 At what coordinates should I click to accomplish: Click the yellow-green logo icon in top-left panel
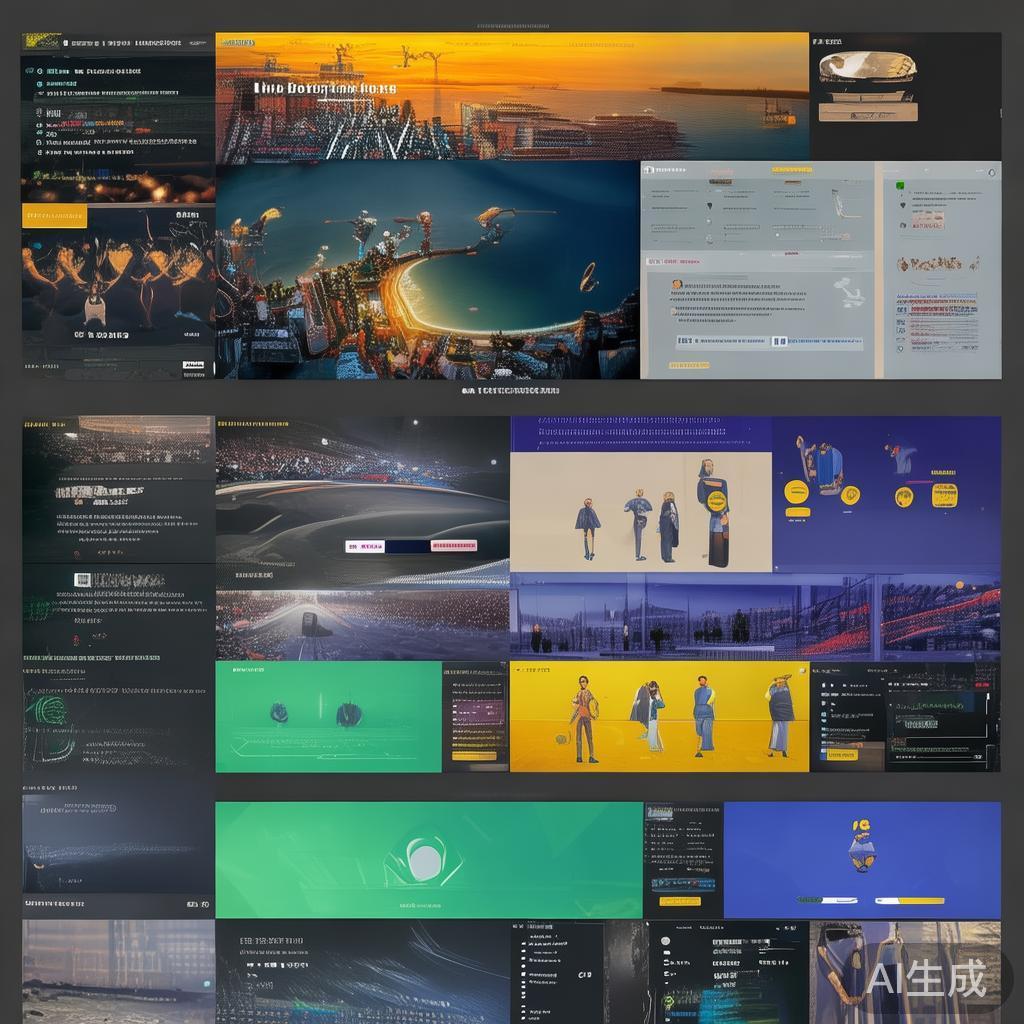42,42
